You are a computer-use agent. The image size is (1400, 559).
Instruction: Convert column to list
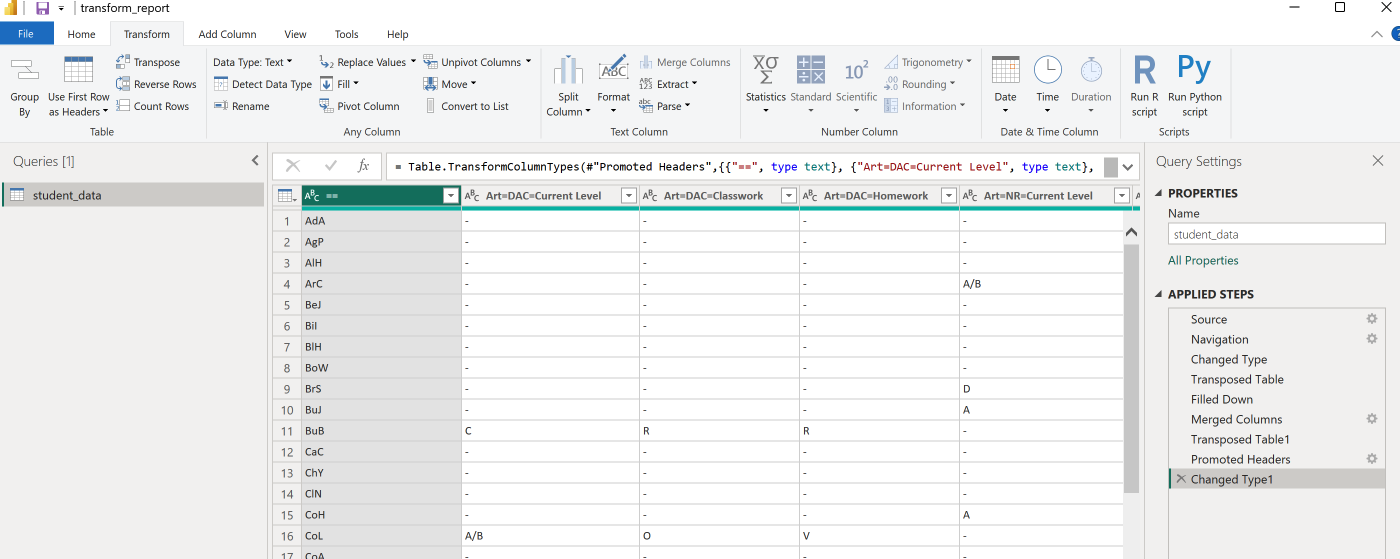(x=466, y=106)
